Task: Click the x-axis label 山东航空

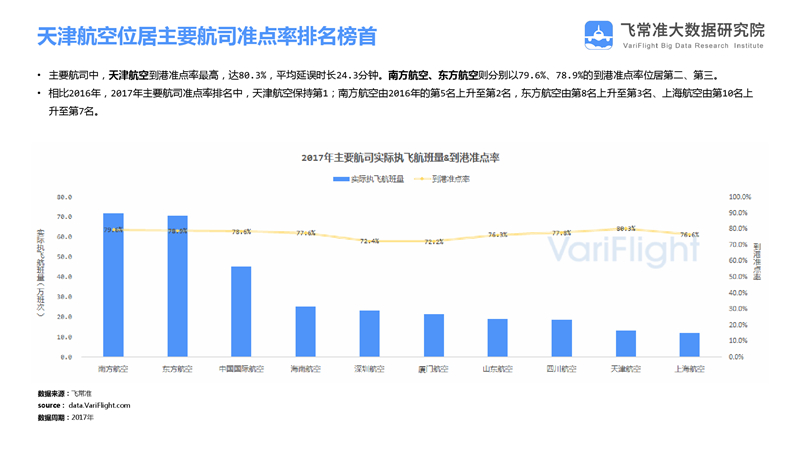Action: (x=497, y=369)
